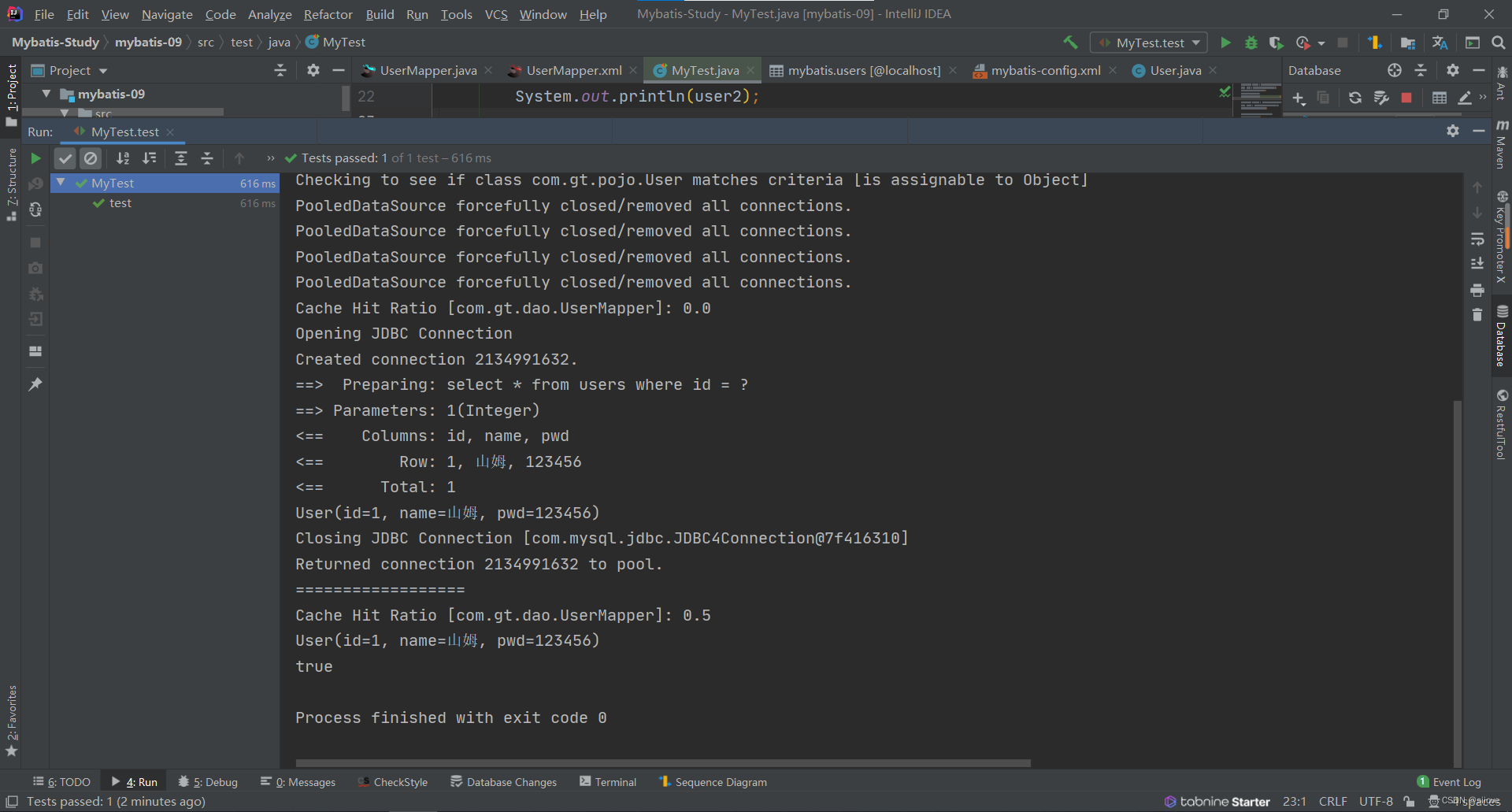Expand the src folder in Project tree

point(65,114)
